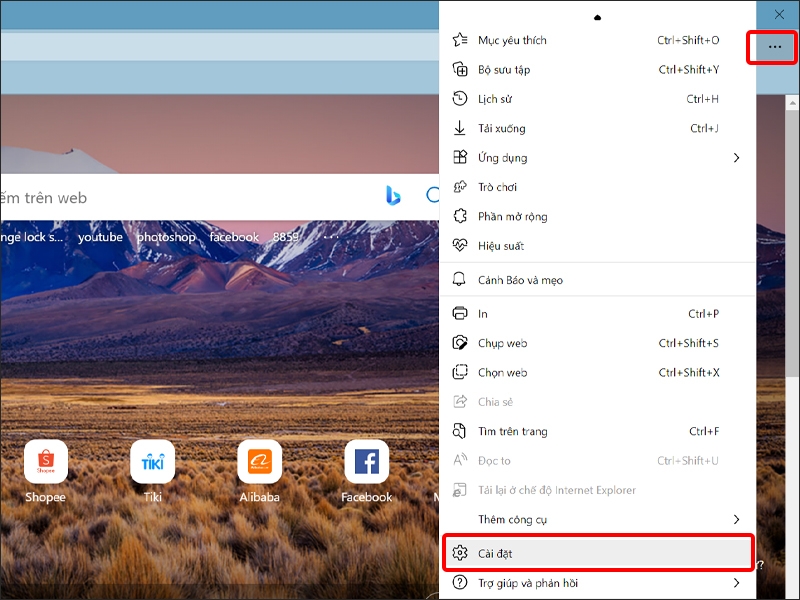Click the youtube suggested search link
The image size is (800, 600).
[x=100, y=237]
